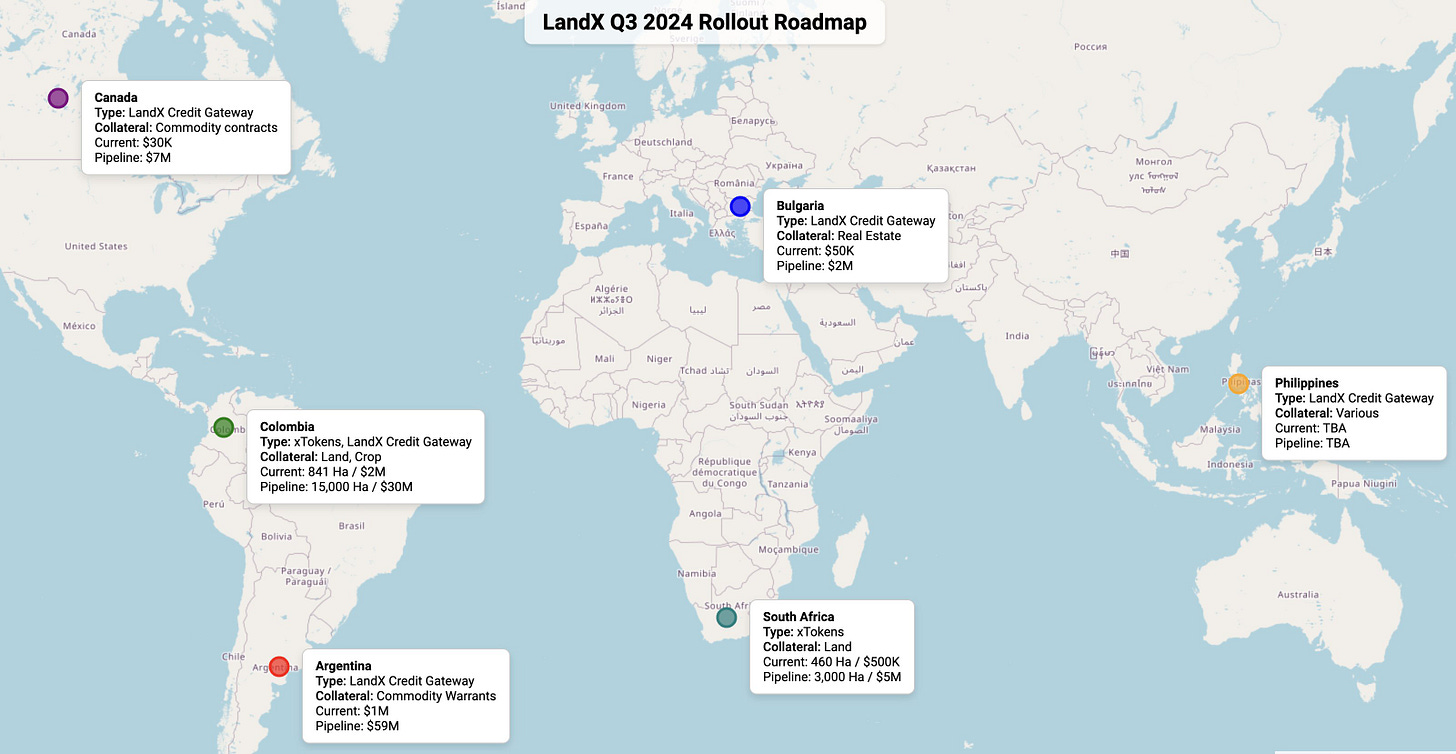Click the México map label

[x=79, y=326]
